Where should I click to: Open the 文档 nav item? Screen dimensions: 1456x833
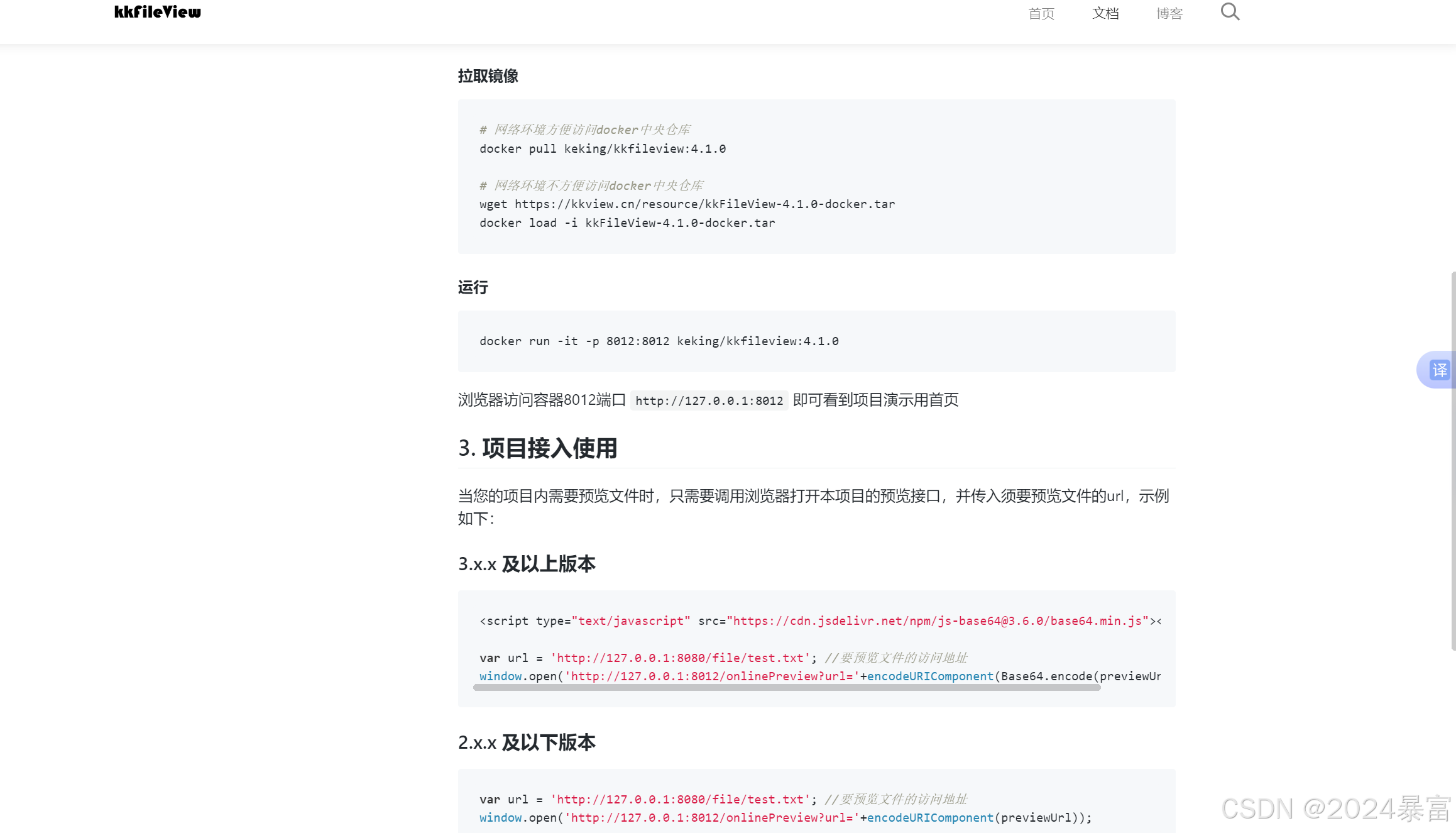point(1105,14)
